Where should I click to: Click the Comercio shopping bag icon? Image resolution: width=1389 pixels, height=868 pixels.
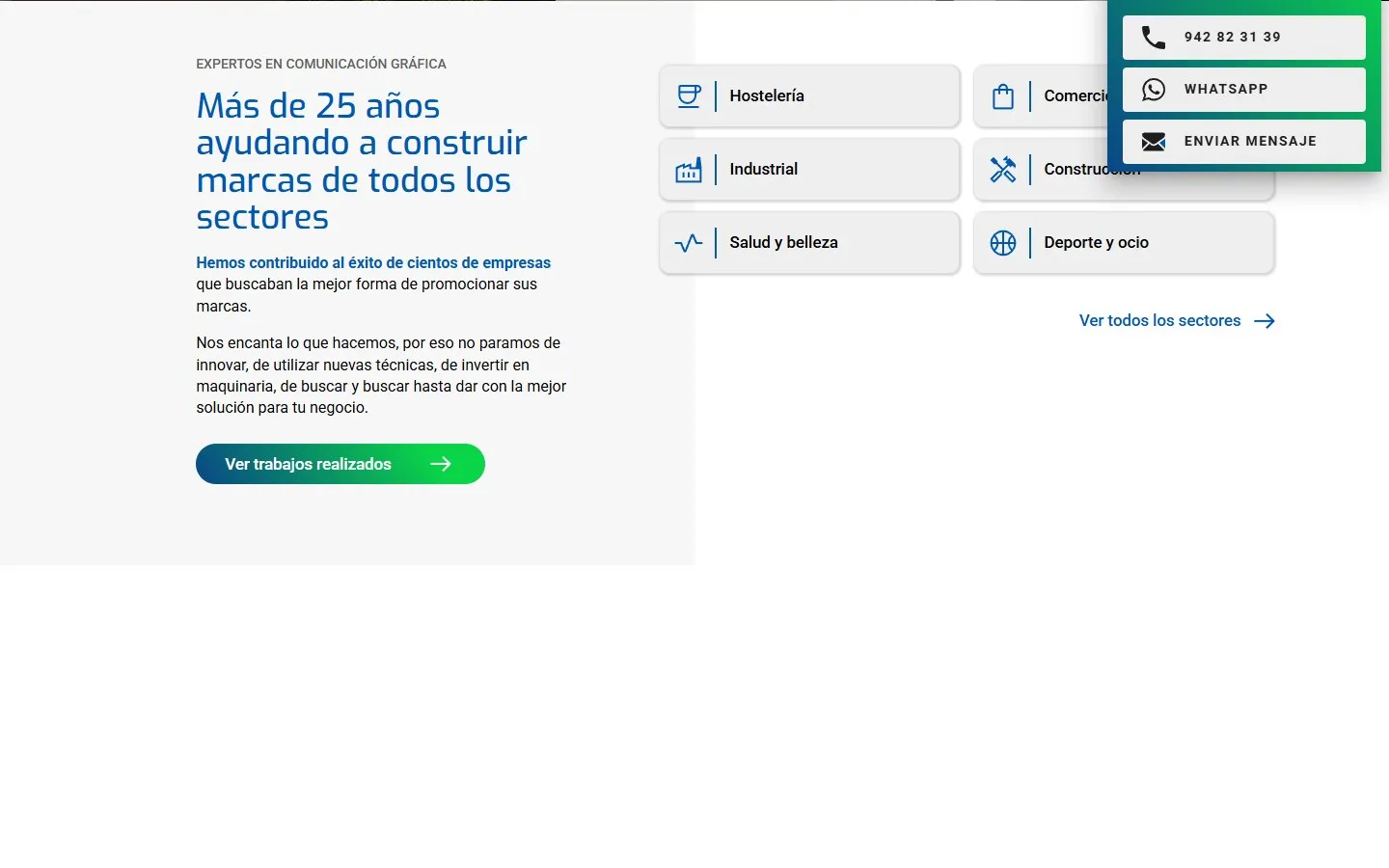1003,96
